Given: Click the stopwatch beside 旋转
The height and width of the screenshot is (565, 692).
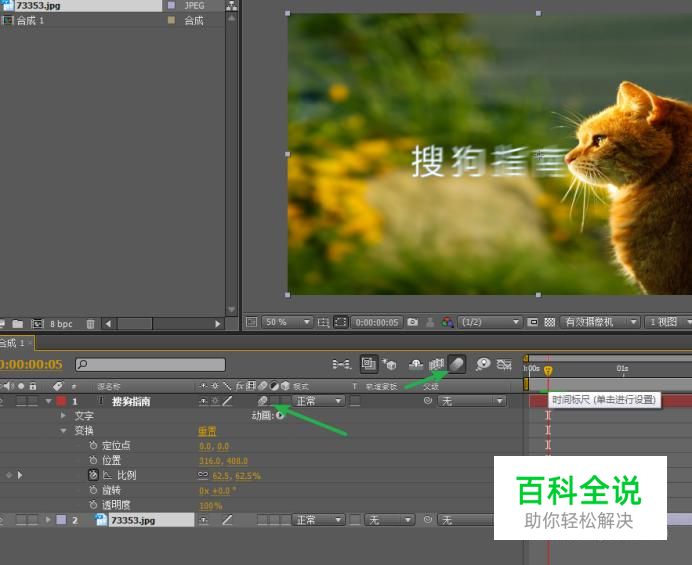Looking at the screenshot, I should pyautogui.click(x=93, y=490).
